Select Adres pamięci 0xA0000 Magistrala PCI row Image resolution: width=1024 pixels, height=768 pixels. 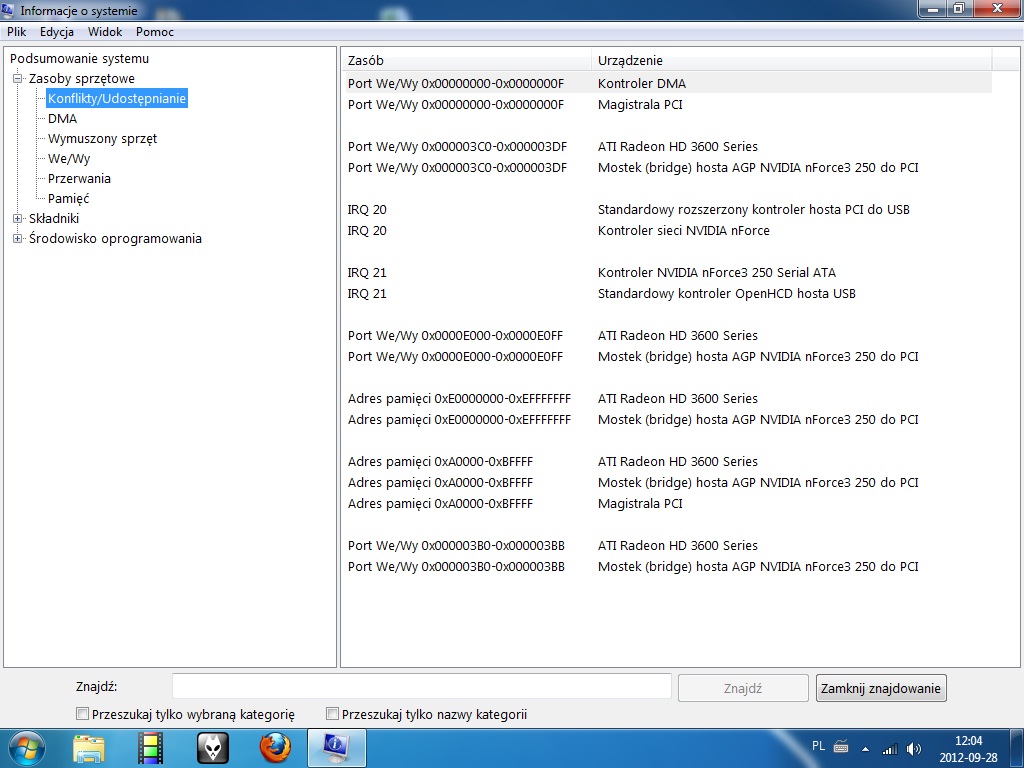tap(667, 504)
